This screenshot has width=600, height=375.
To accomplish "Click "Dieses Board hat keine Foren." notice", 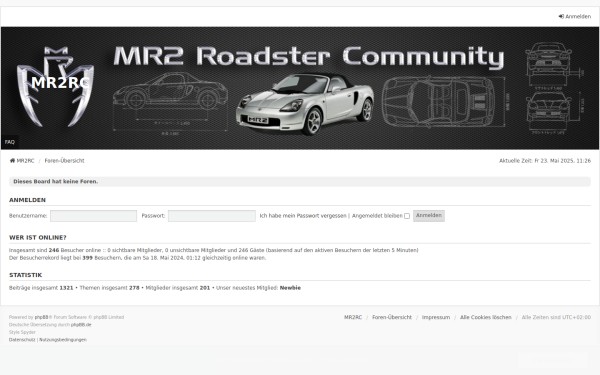I will pyautogui.click(x=55, y=181).
